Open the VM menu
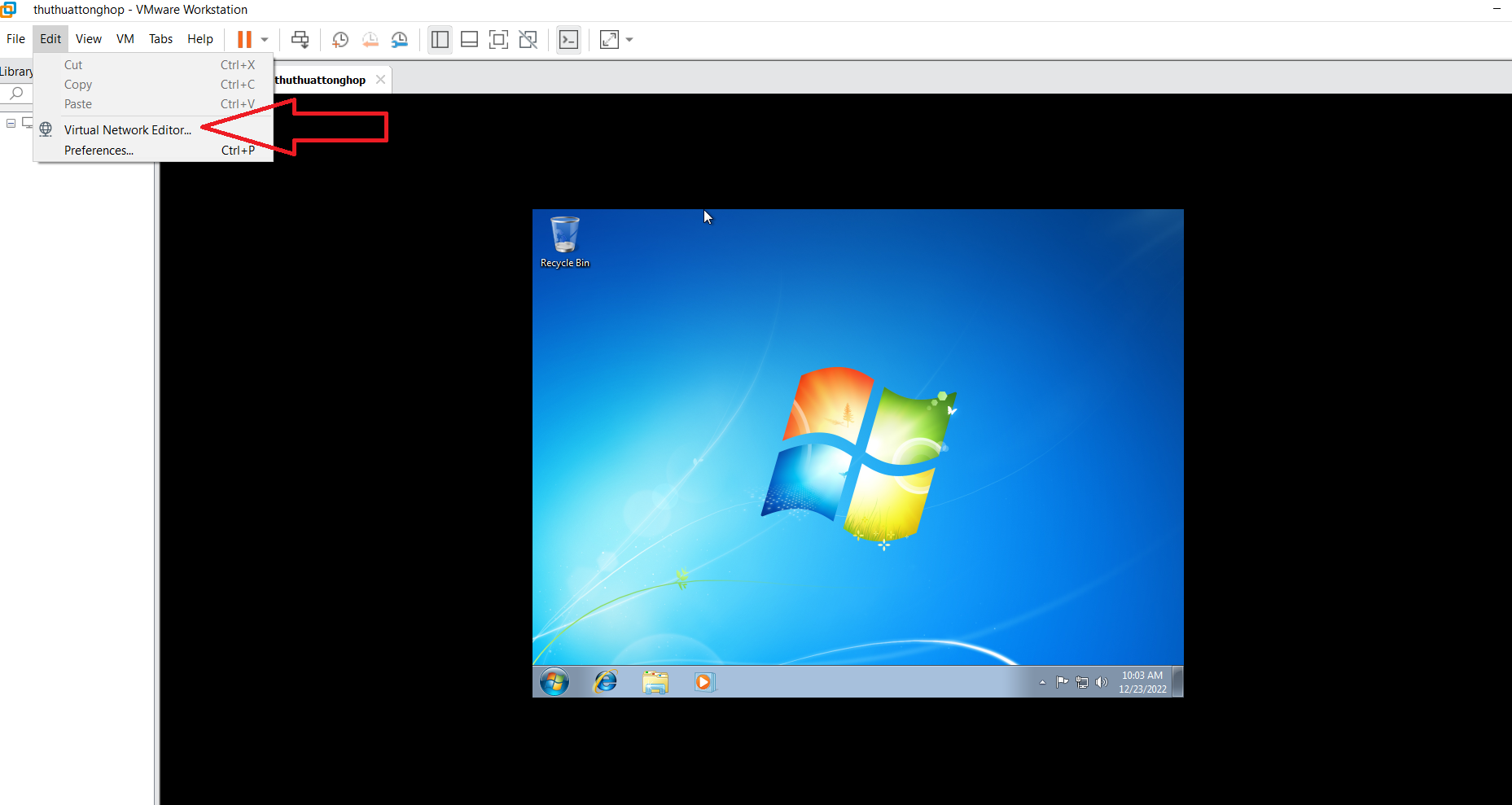Image resolution: width=1512 pixels, height=805 pixels. pyautogui.click(x=125, y=38)
